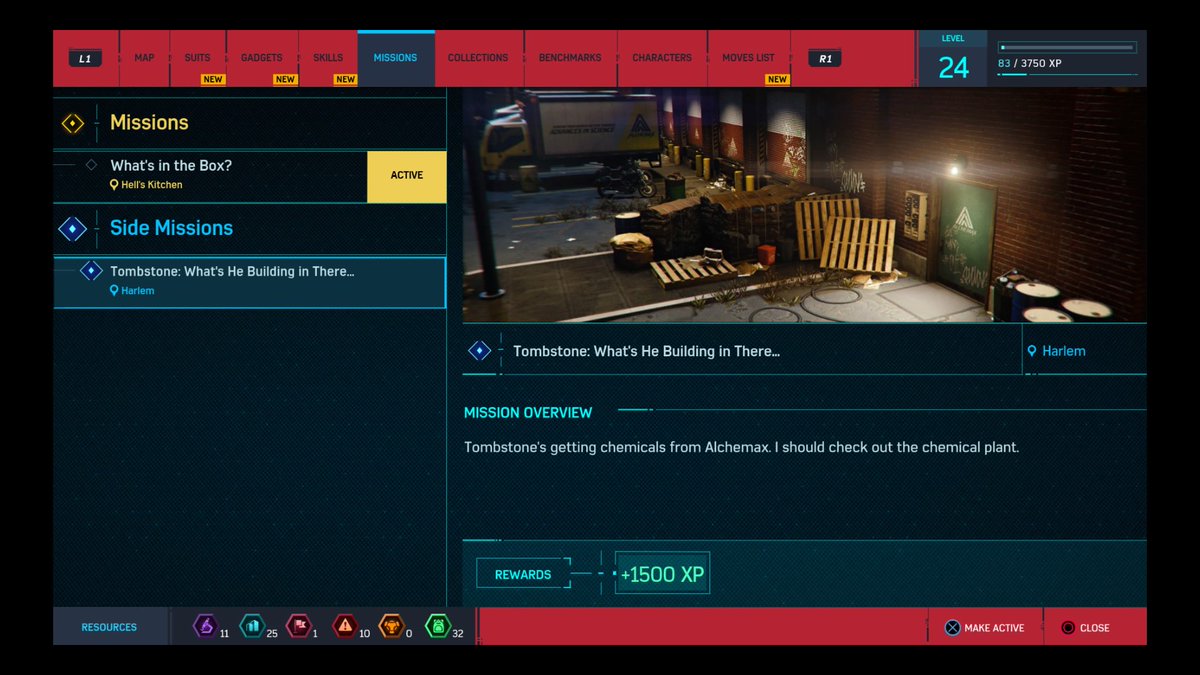Click the Mission Overview heading
The image size is (1200, 675).
[528, 413]
